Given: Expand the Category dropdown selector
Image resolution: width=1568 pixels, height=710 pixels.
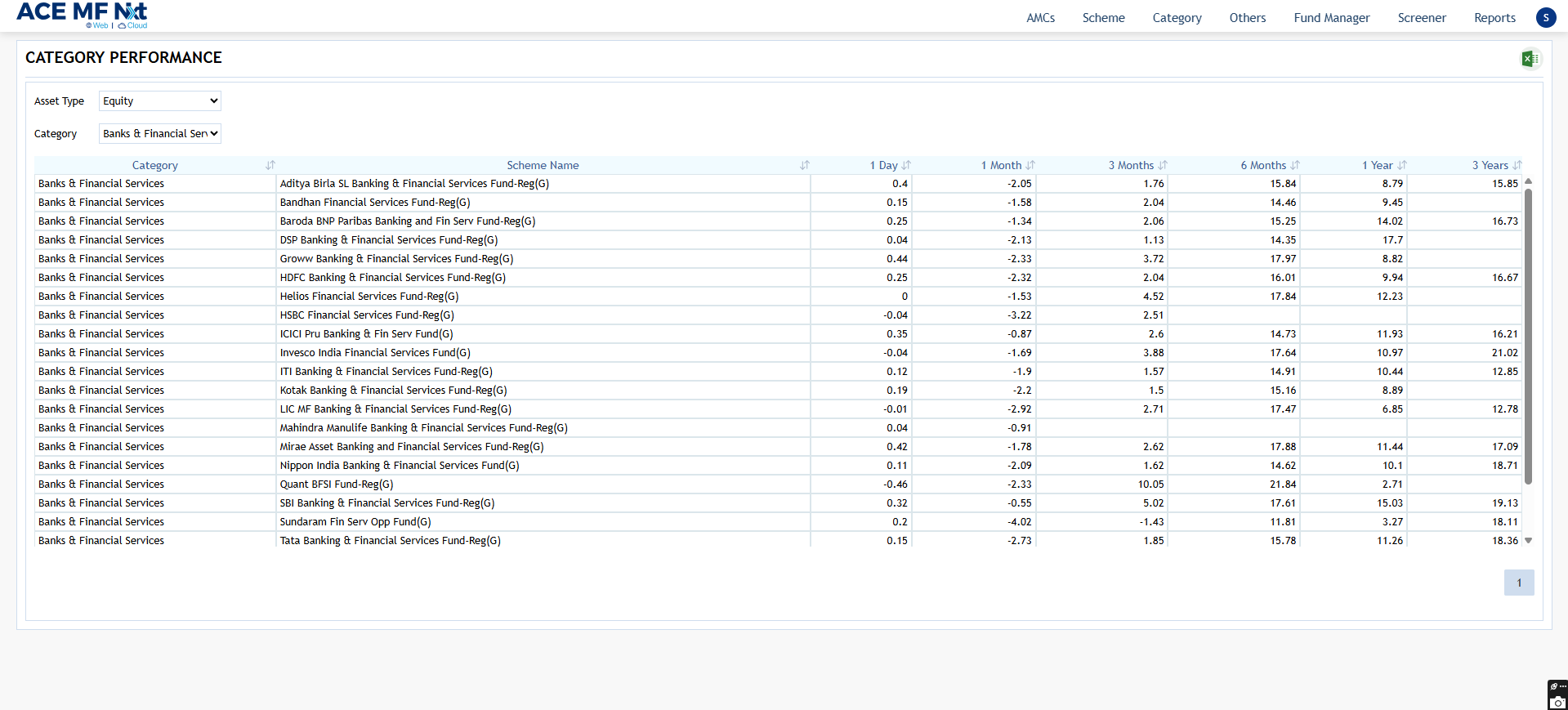Looking at the screenshot, I should (159, 134).
